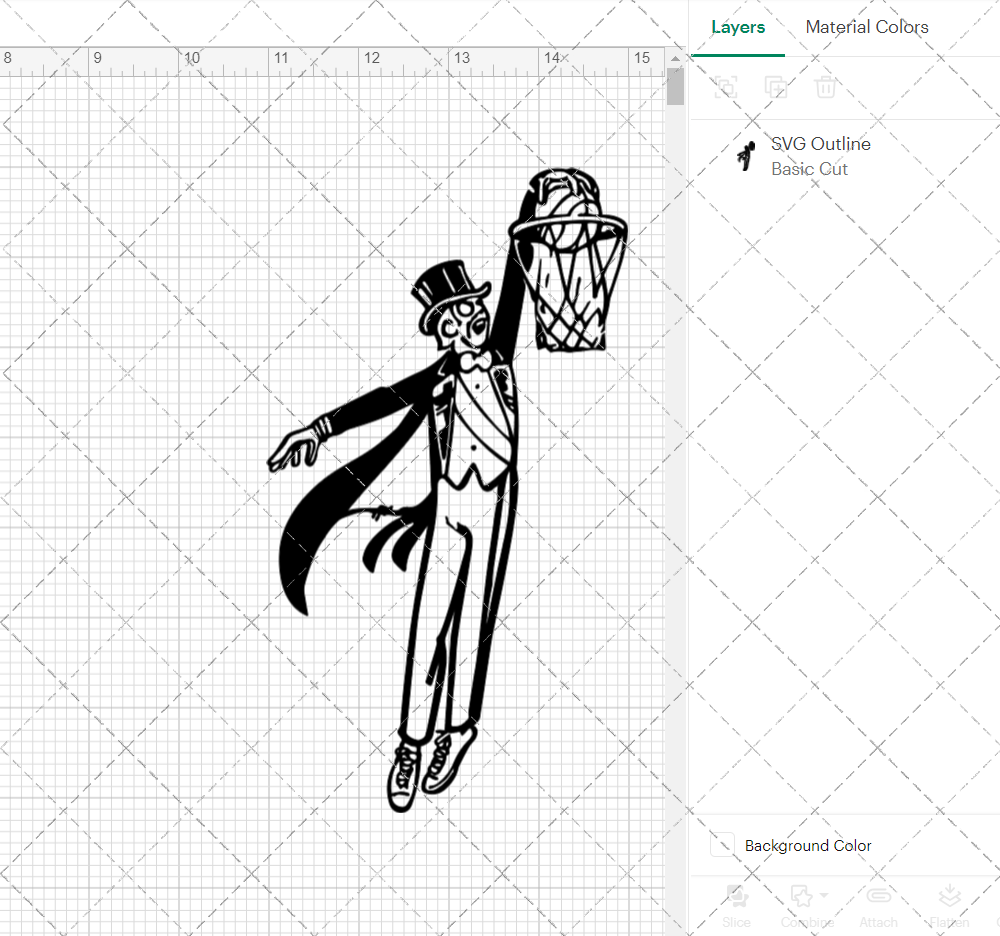The image size is (1000, 936).
Task: Open the Background Color swatch
Action: [x=722, y=845]
